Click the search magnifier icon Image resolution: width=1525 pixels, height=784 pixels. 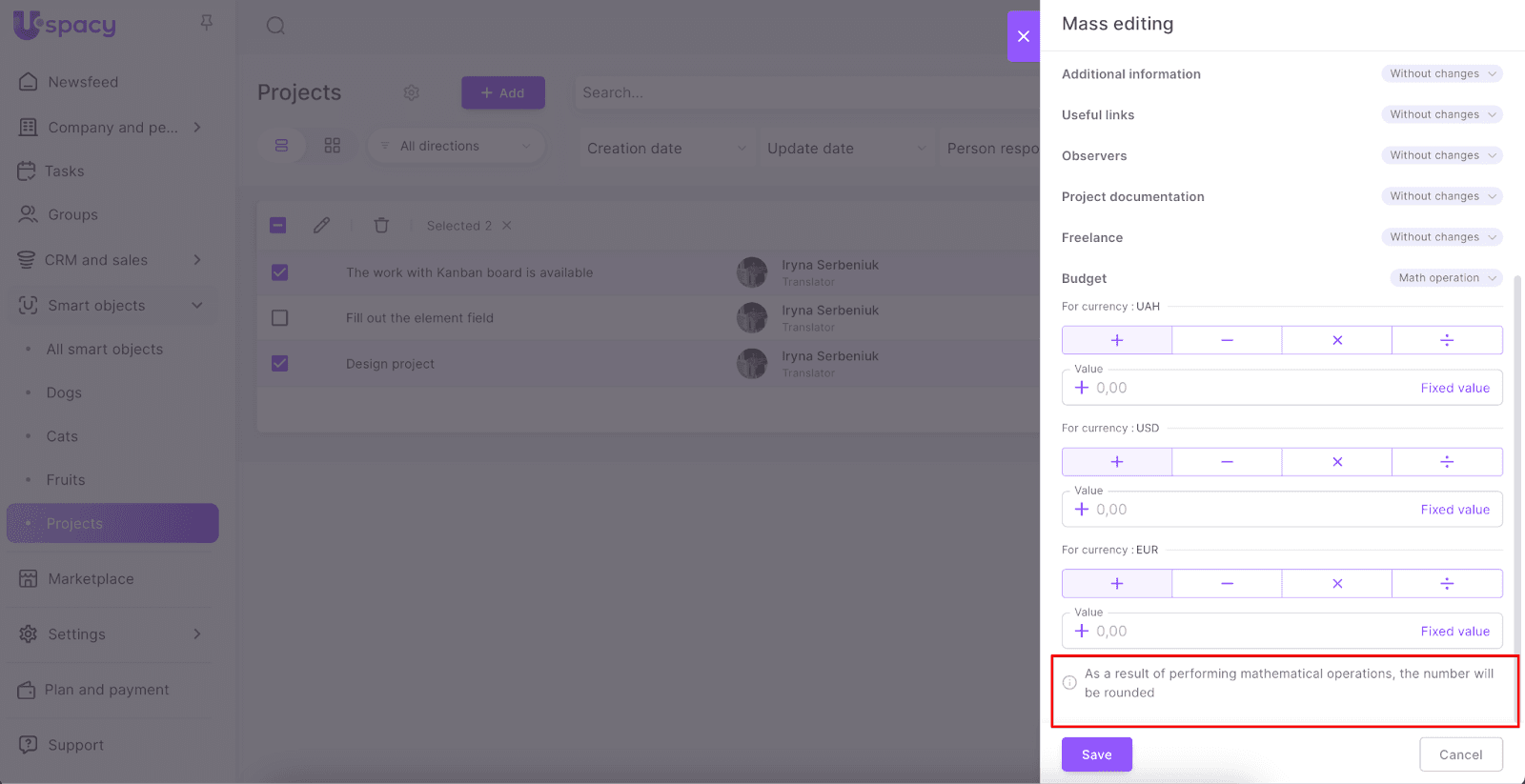coord(275,26)
